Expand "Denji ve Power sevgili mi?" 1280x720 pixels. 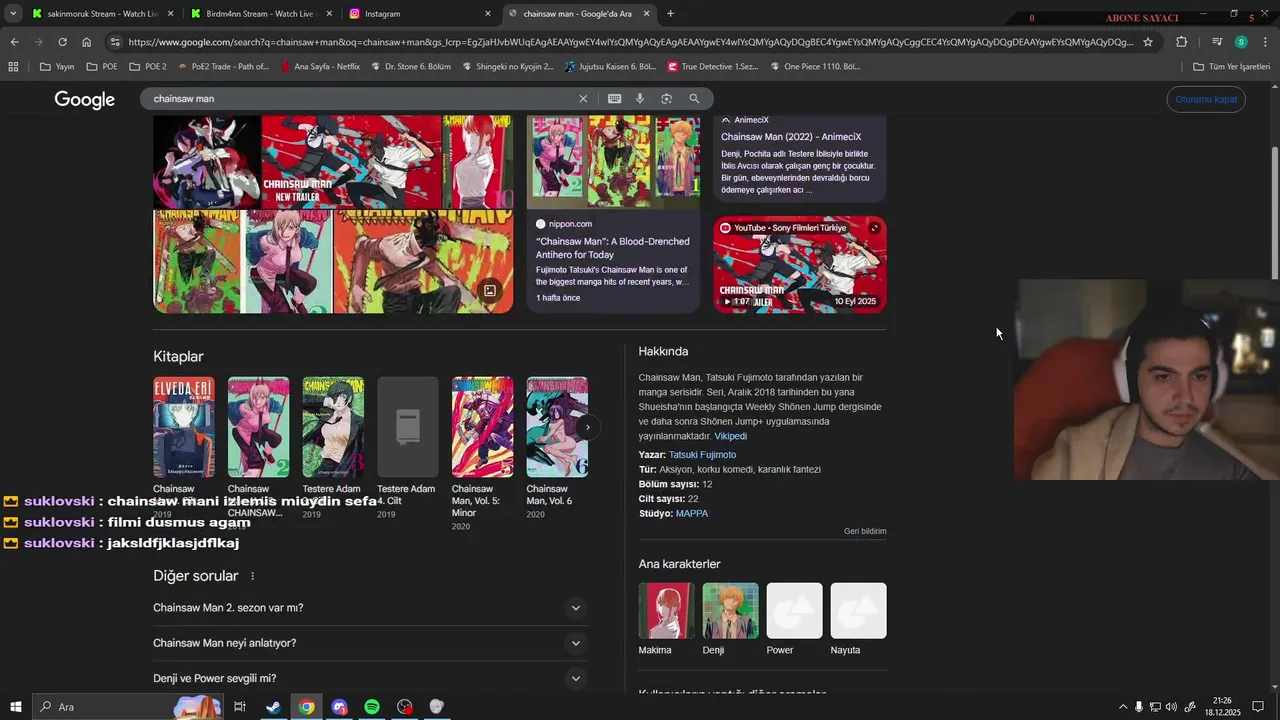[369, 678]
